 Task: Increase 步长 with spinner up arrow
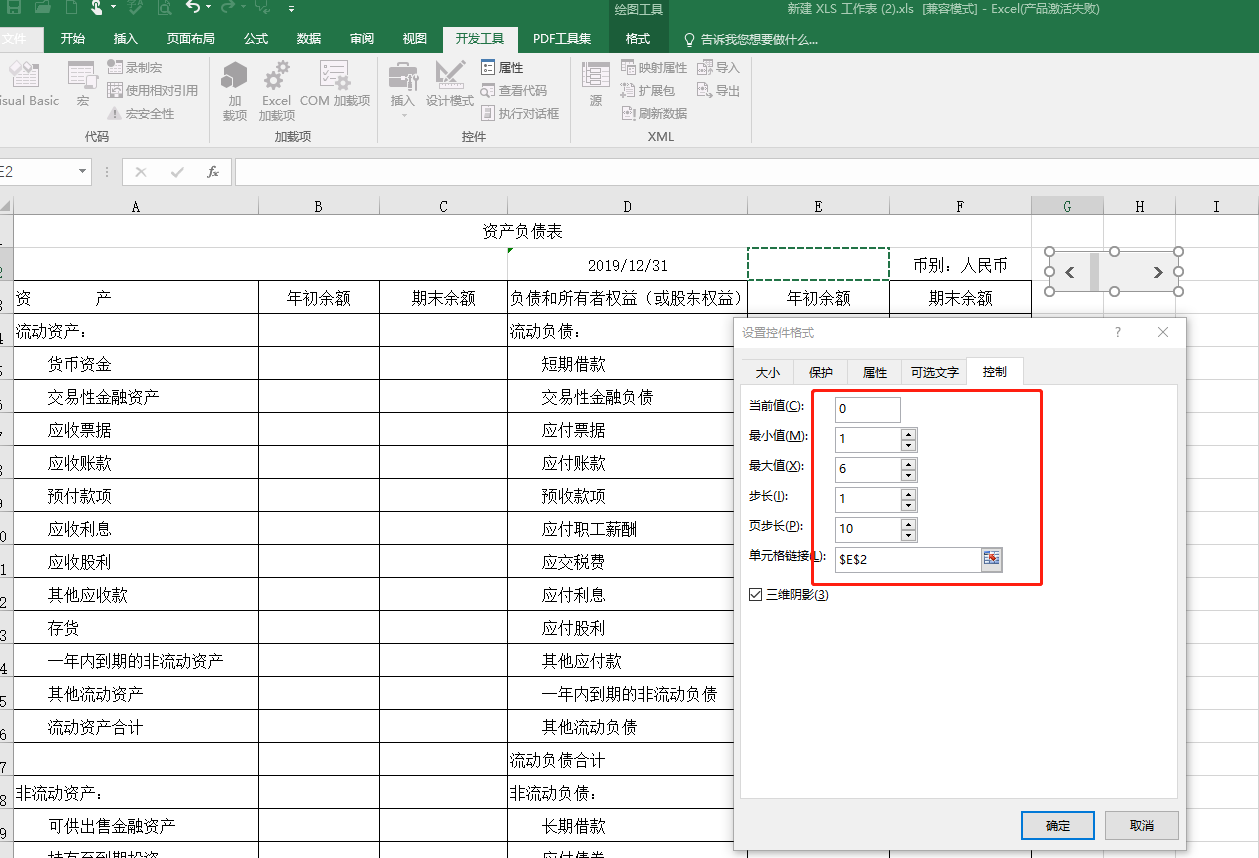pos(908,494)
